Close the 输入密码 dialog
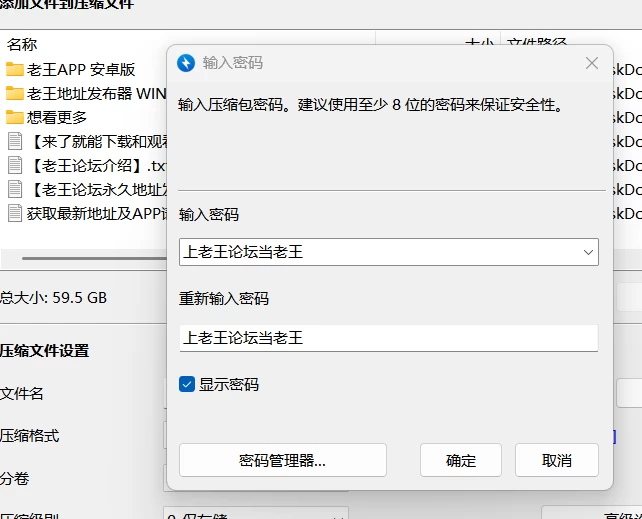Screen dimensions: 642x519 [x=592, y=63]
